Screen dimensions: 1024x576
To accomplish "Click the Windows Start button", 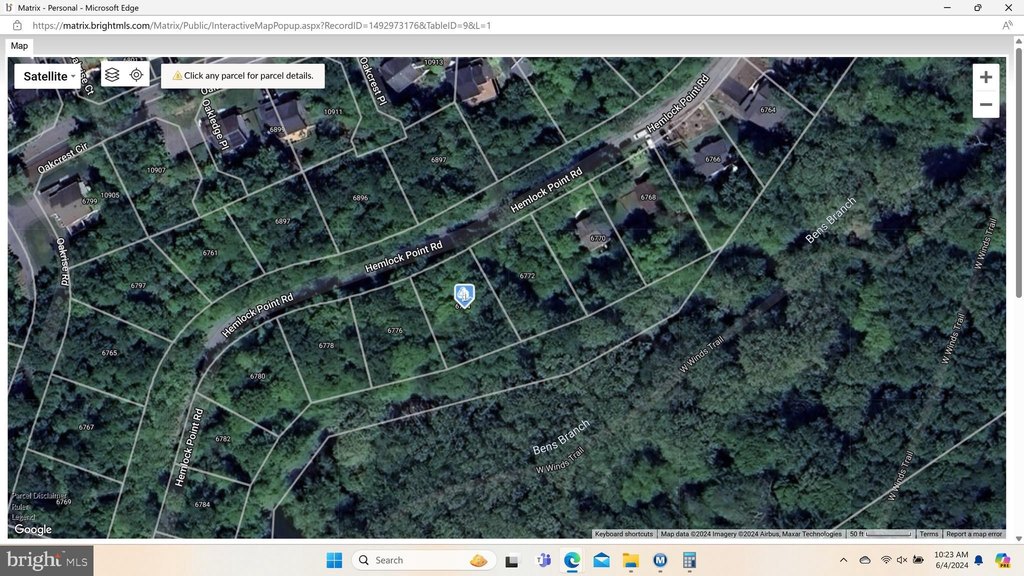I will click(x=334, y=560).
